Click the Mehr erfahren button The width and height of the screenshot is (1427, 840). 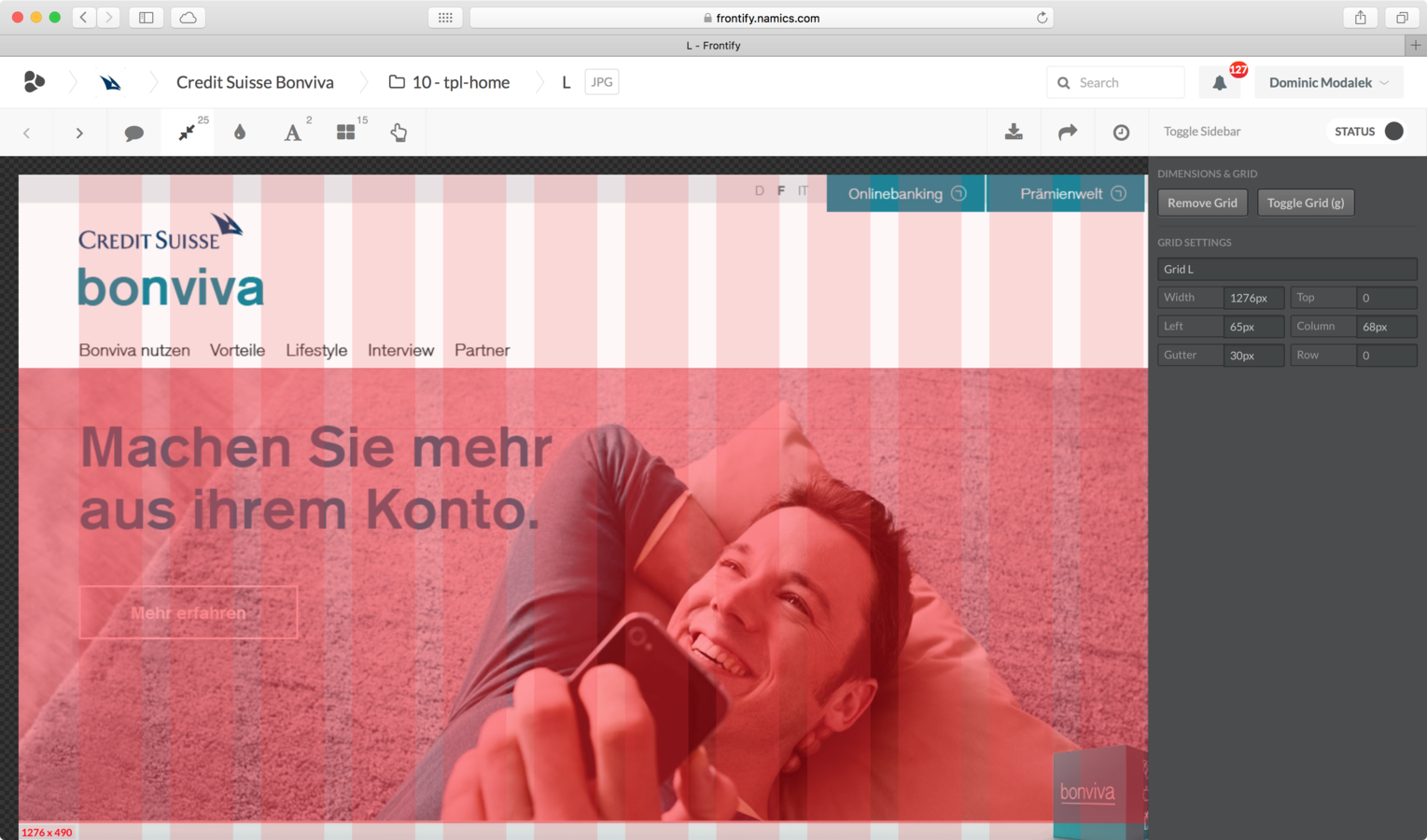[189, 612]
